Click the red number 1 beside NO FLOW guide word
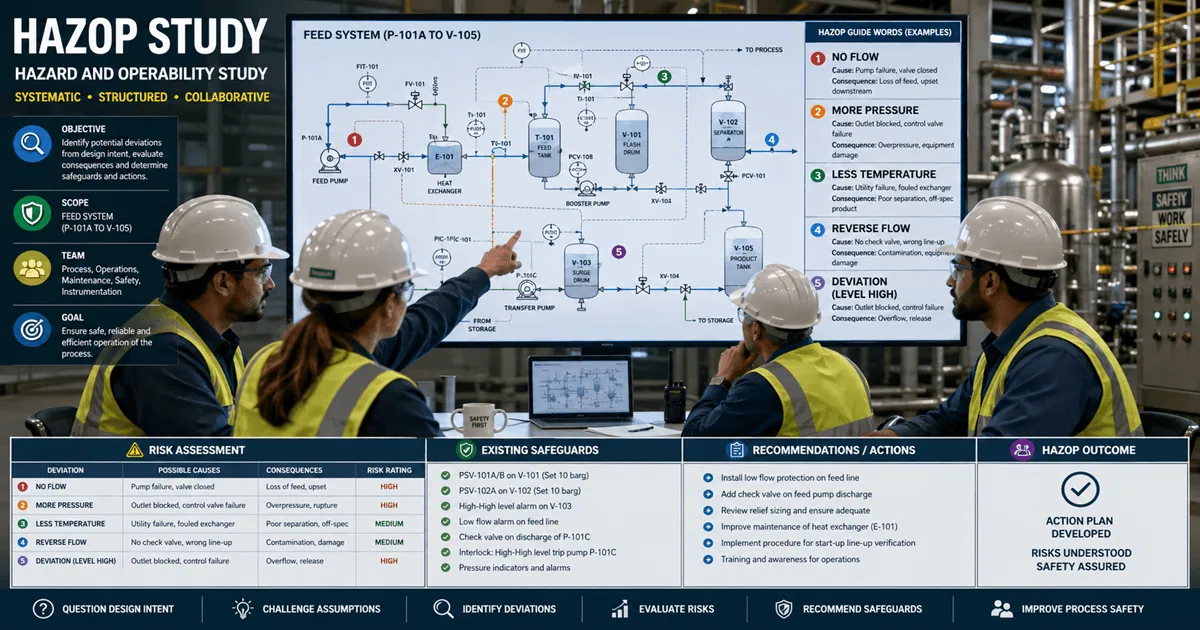 point(818,58)
